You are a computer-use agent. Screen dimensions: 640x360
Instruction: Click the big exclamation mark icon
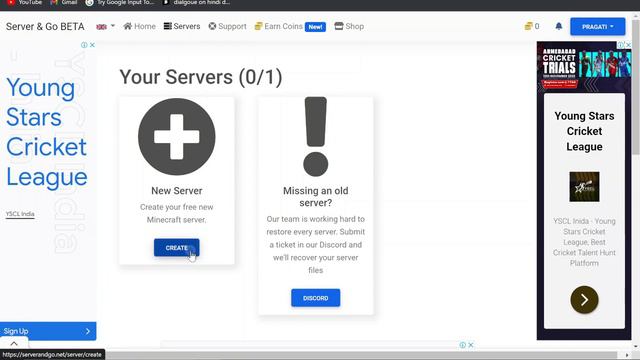click(316, 137)
